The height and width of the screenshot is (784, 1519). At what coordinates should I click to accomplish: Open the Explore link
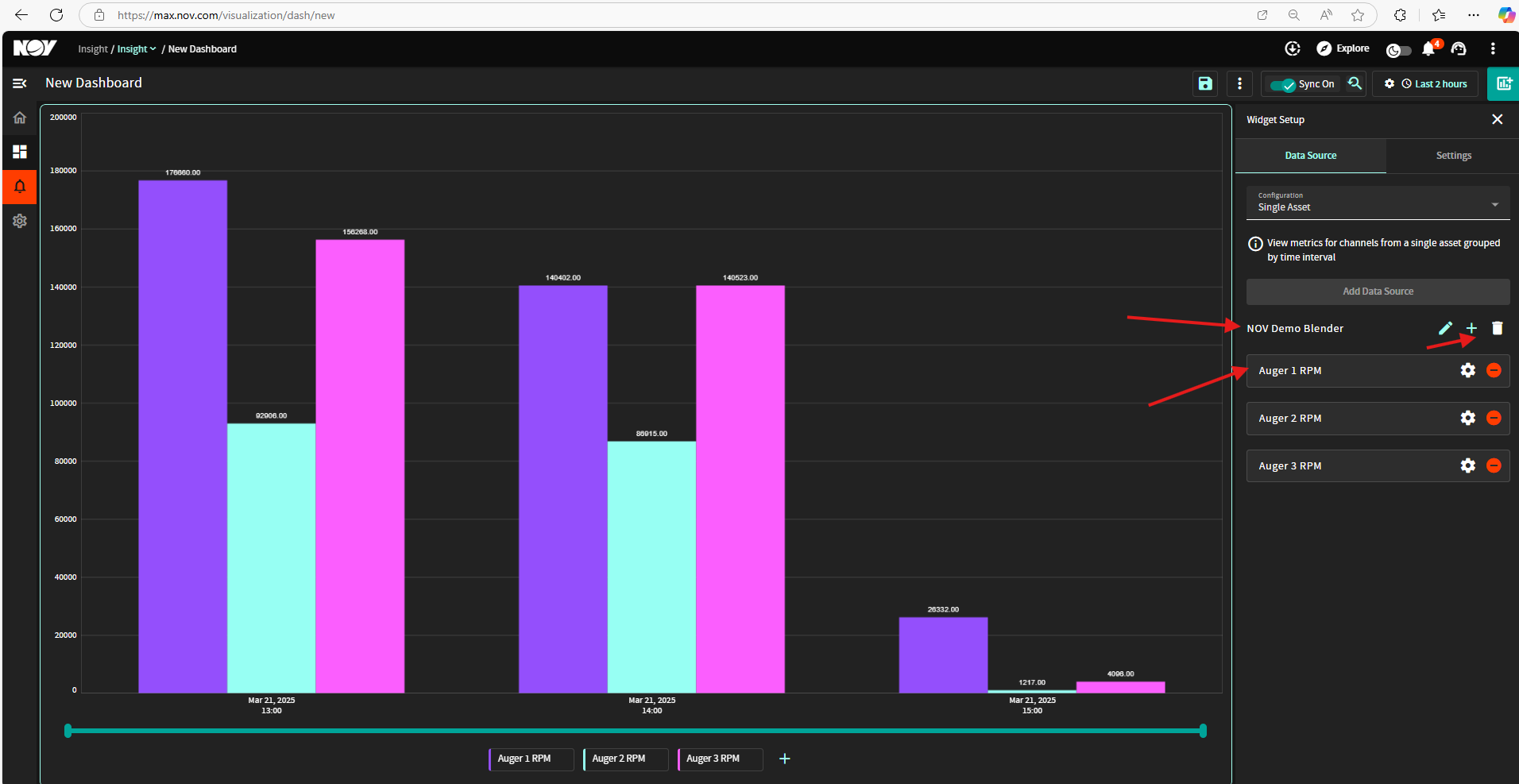pos(1343,48)
